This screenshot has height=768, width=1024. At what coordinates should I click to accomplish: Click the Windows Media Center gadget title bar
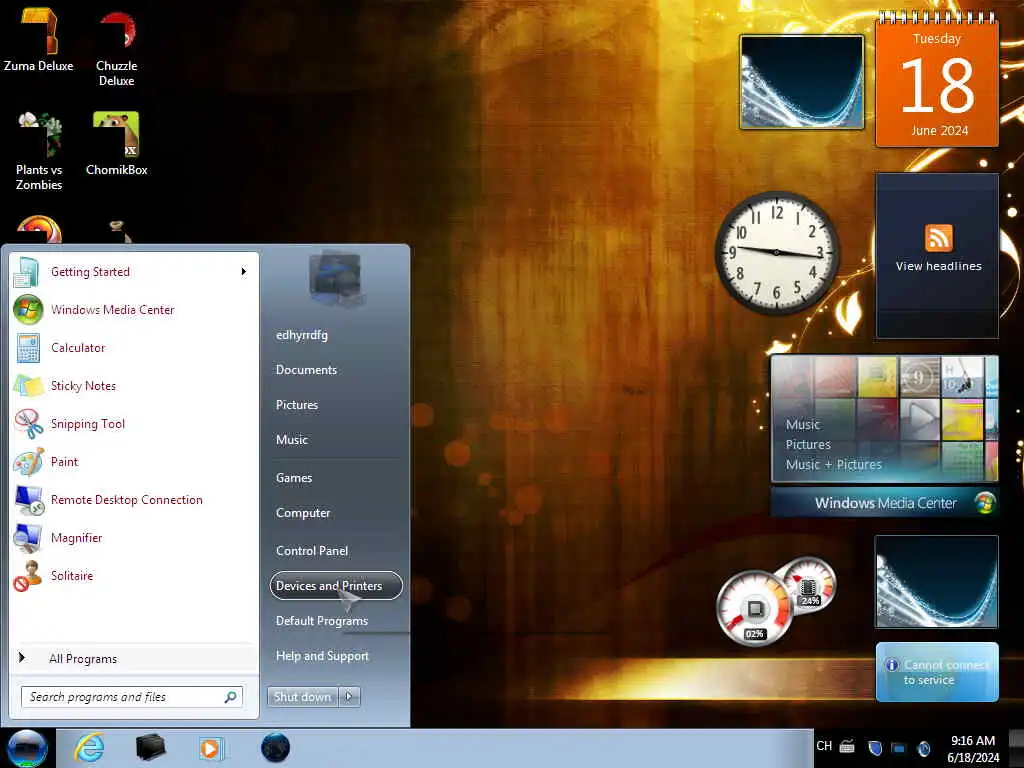click(x=884, y=503)
